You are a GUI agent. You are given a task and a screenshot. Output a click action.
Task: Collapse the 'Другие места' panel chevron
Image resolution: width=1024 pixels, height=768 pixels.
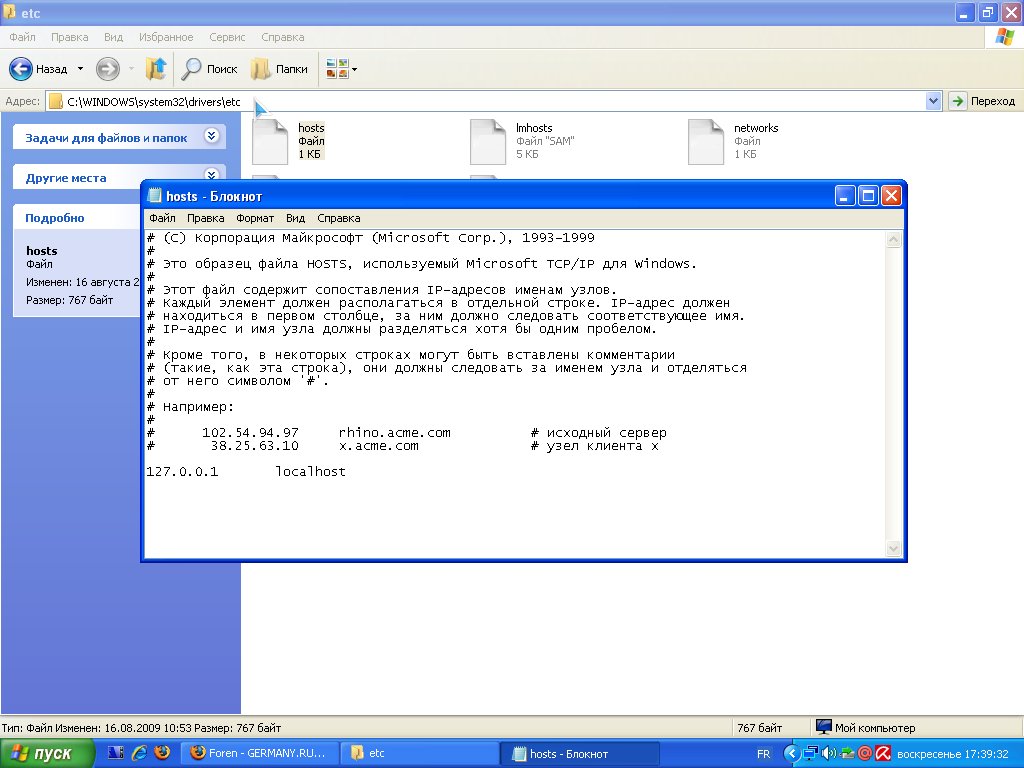coord(211,175)
